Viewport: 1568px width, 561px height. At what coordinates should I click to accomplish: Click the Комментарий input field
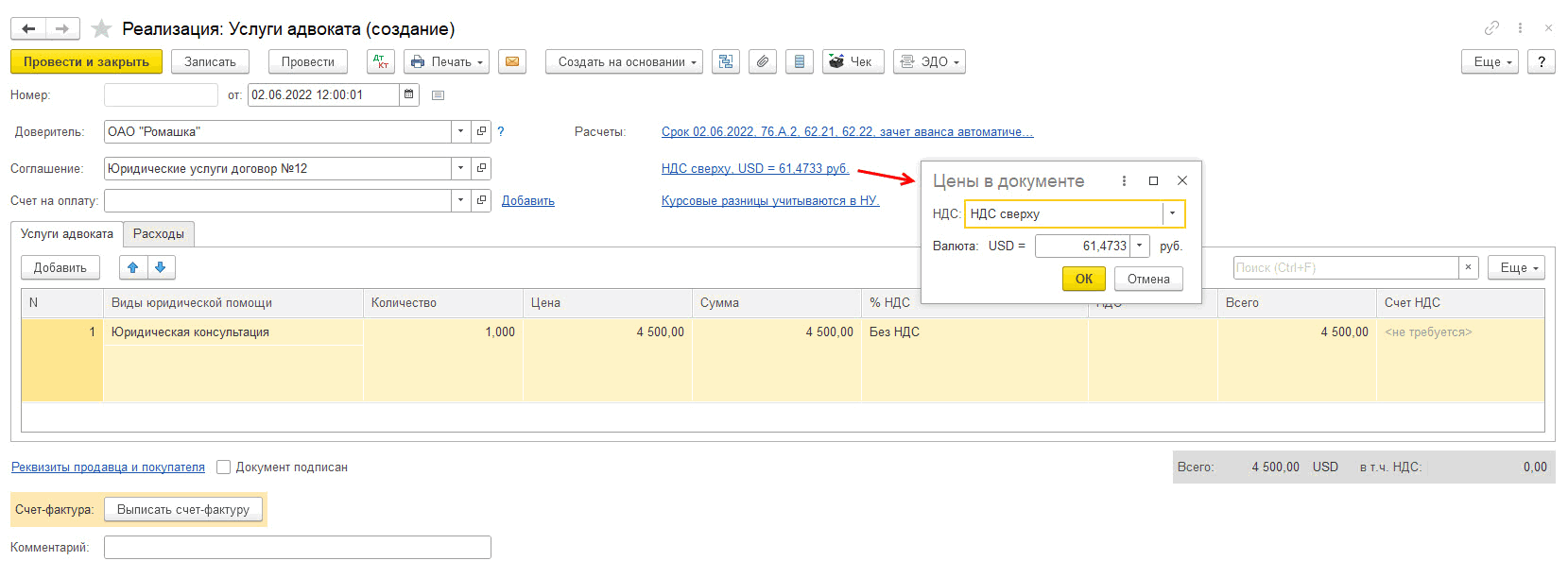tap(297, 548)
